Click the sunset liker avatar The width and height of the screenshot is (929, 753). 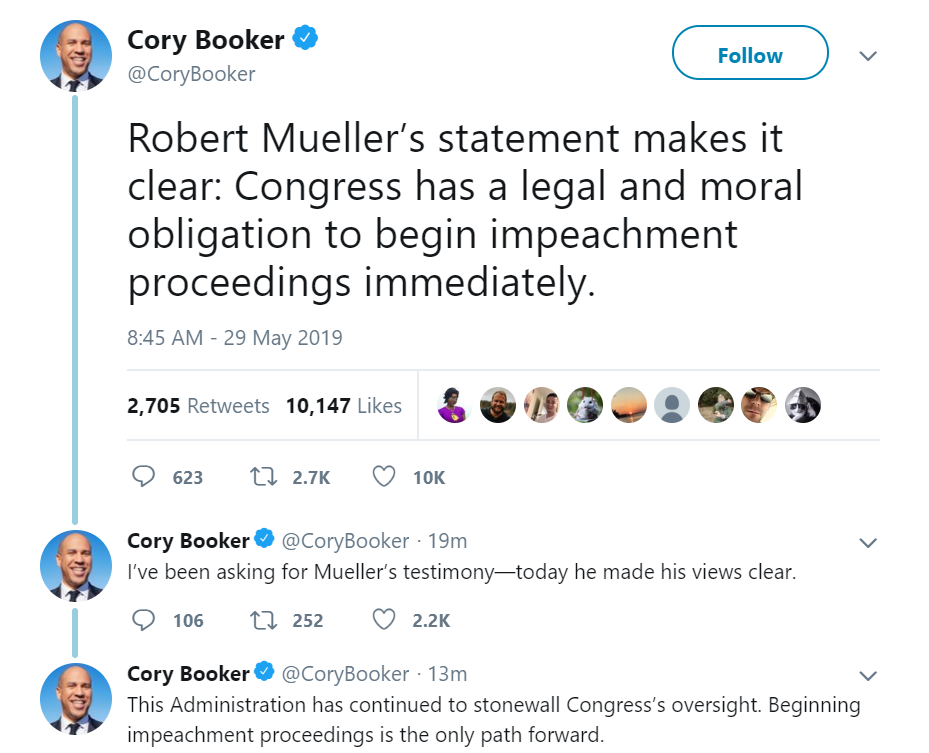[x=629, y=405]
